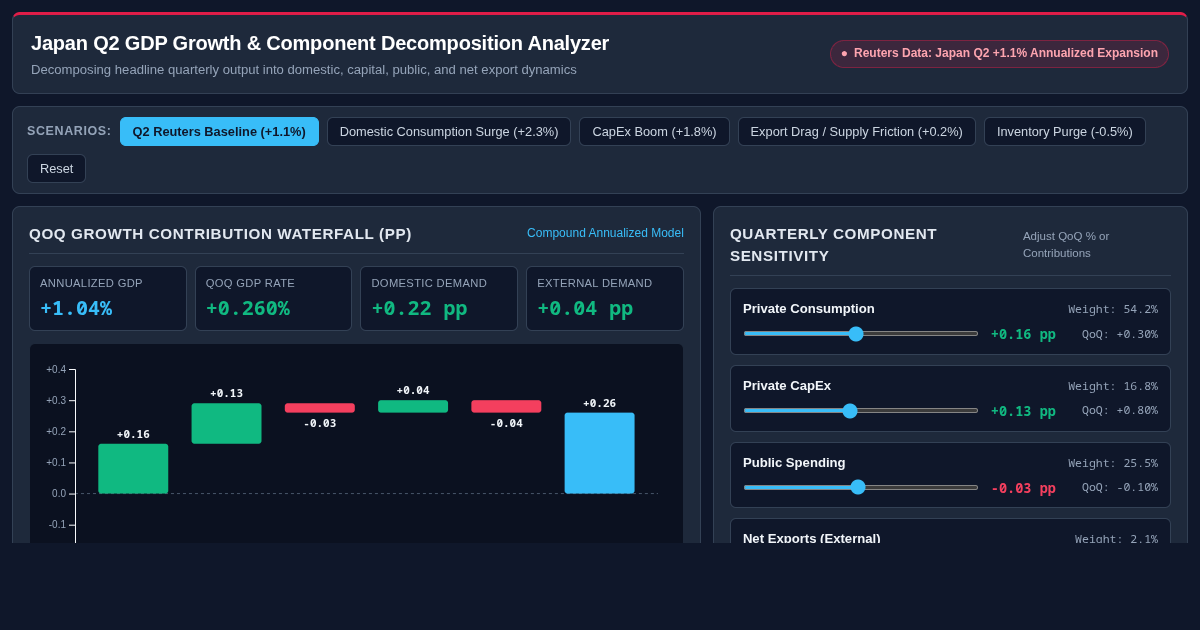Click the Public Spending label
The height and width of the screenshot is (630, 1200).
(x=794, y=462)
